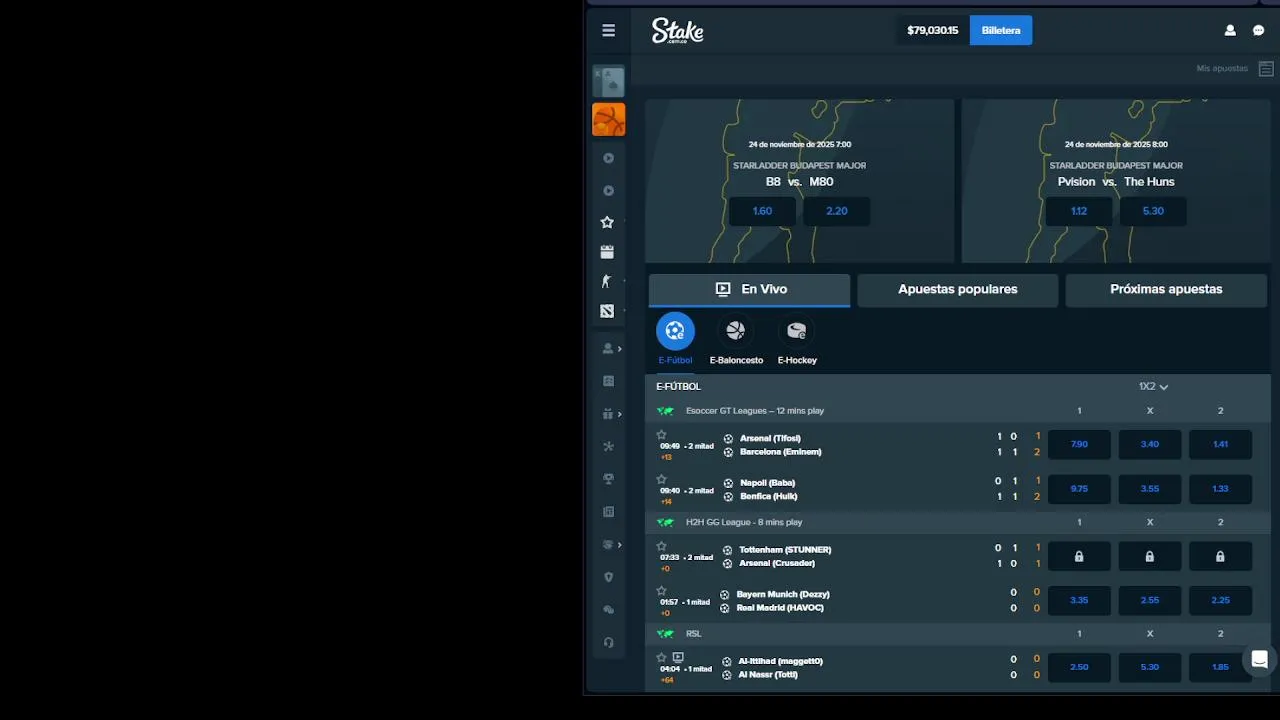Open the headset support icon in sidebar

click(x=608, y=642)
